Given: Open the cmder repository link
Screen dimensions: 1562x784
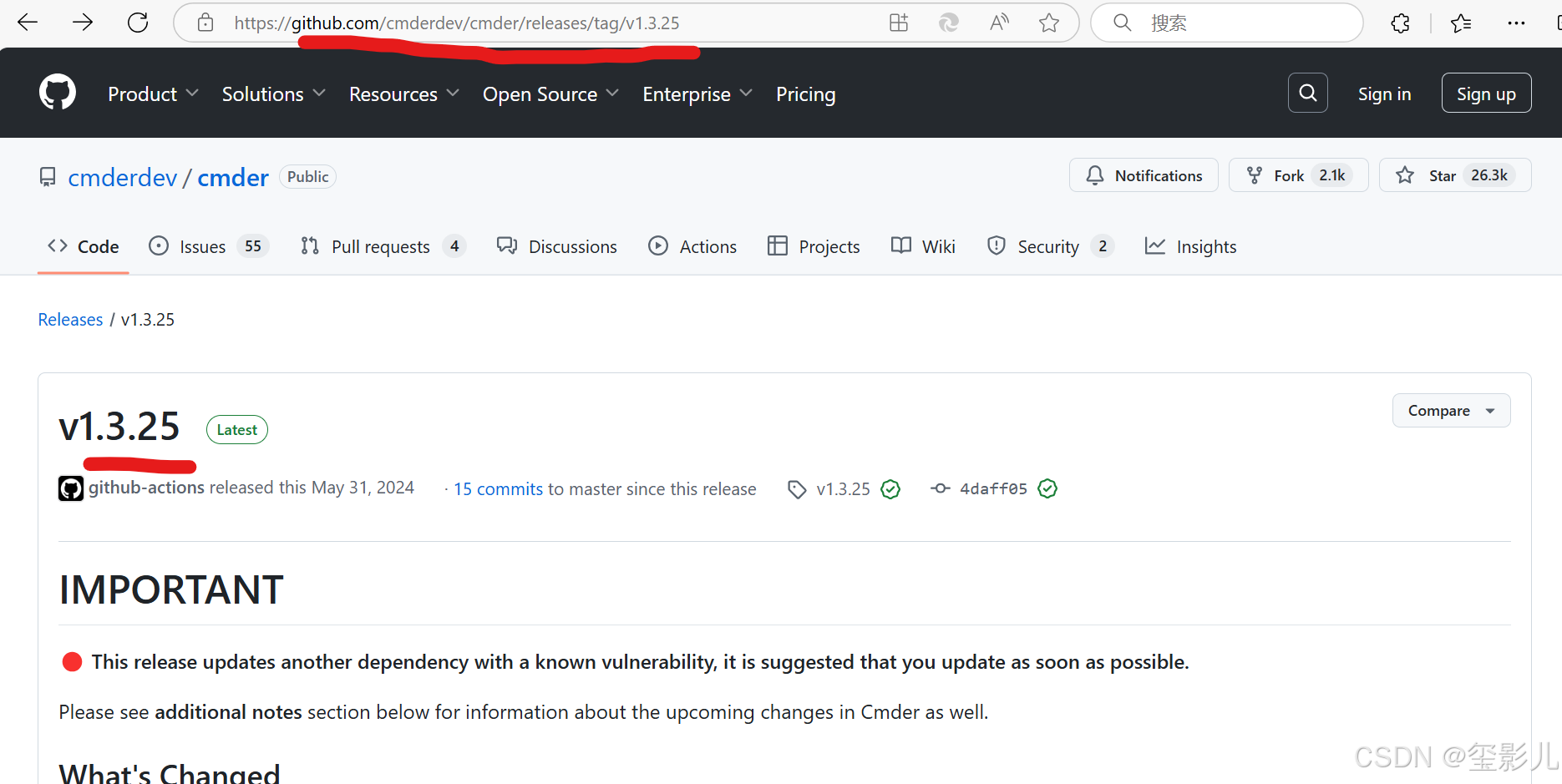Looking at the screenshot, I should 233,177.
